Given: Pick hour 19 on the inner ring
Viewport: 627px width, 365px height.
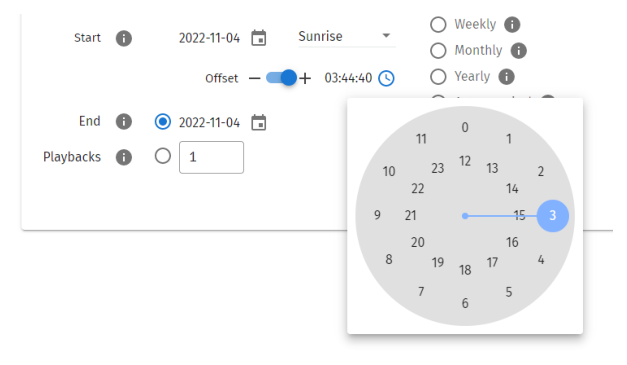Looking at the screenshot, I should click(437, 263).
